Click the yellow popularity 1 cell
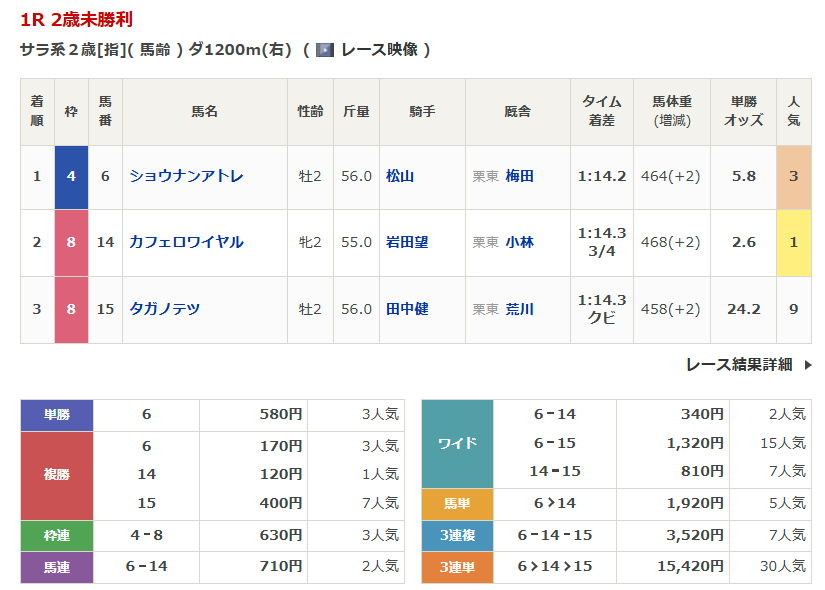 tap(793, 242)
